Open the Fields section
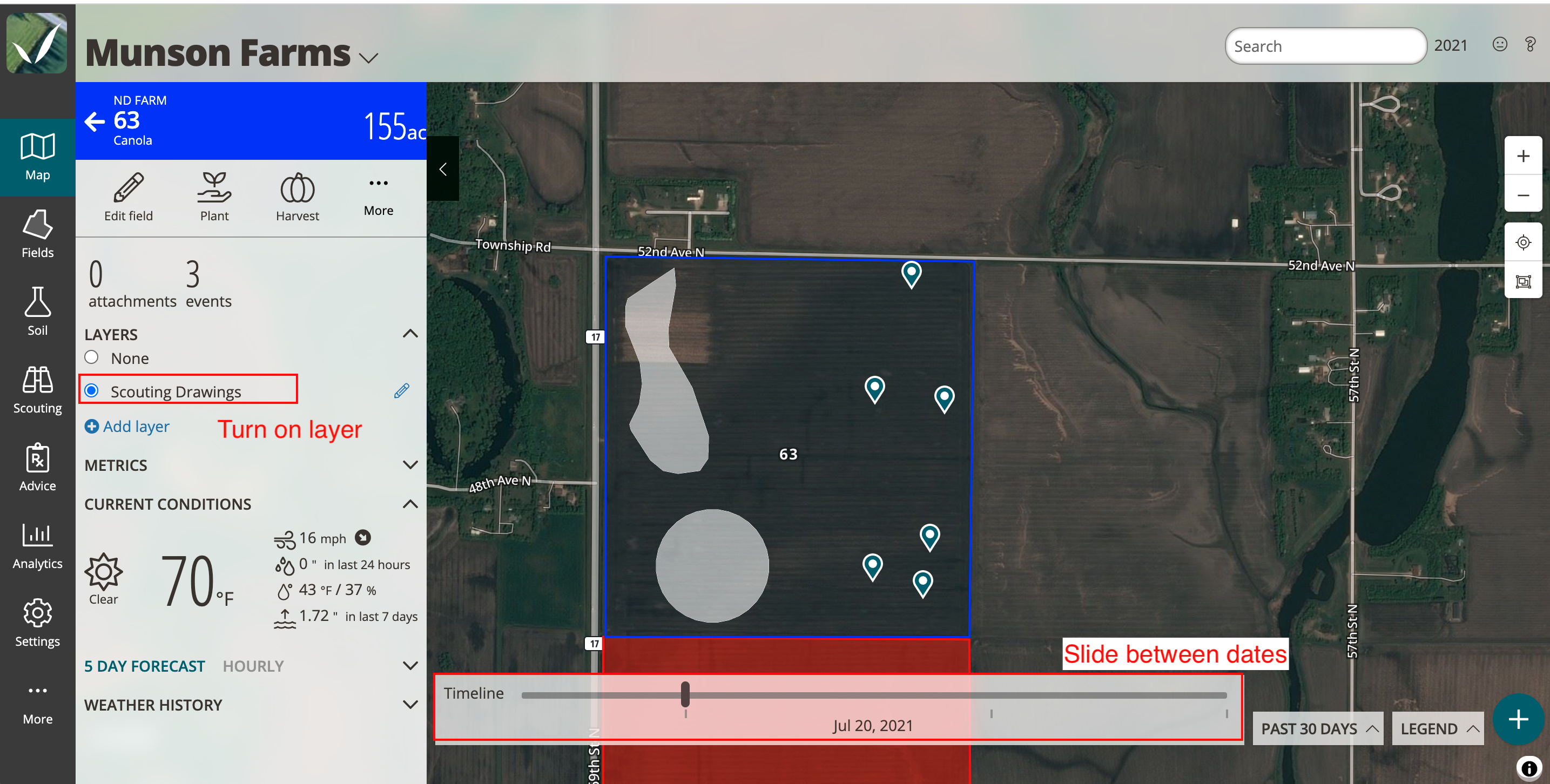The height and width of the screenshot is (784, 1550). coord(37,235)
